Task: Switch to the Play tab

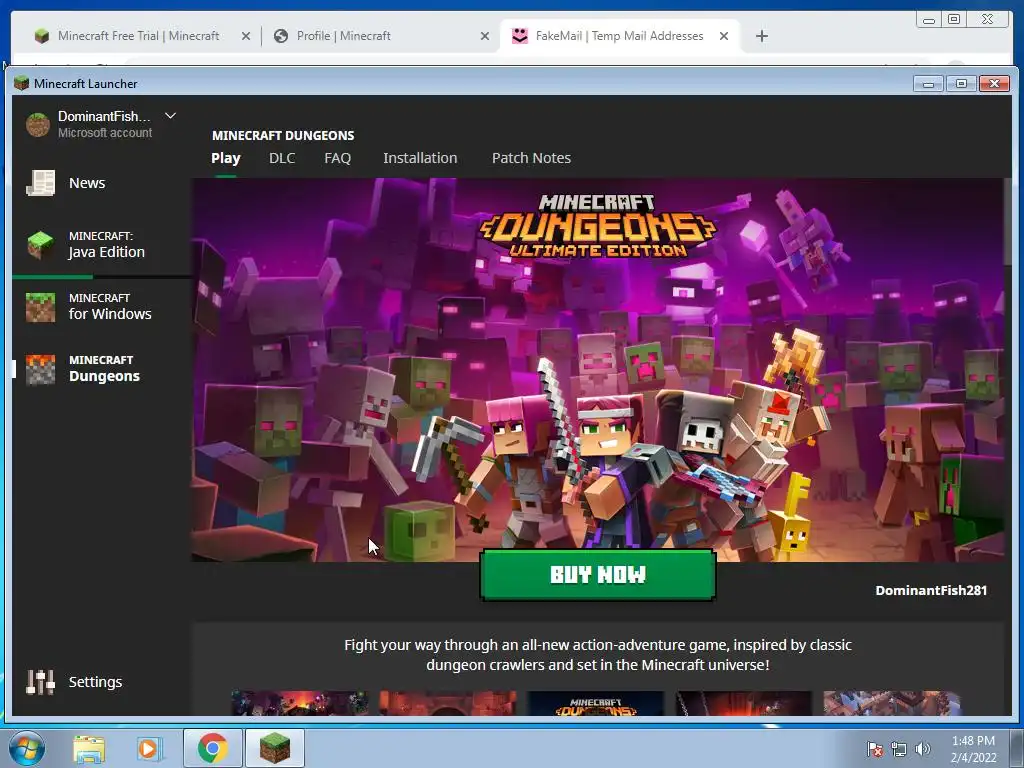Action: 226,158
